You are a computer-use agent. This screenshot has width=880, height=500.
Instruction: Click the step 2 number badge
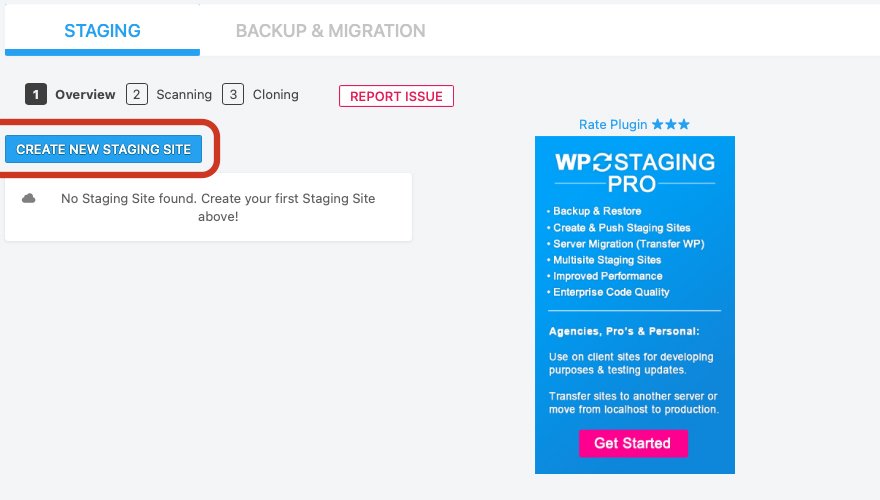tap(136, 95)
